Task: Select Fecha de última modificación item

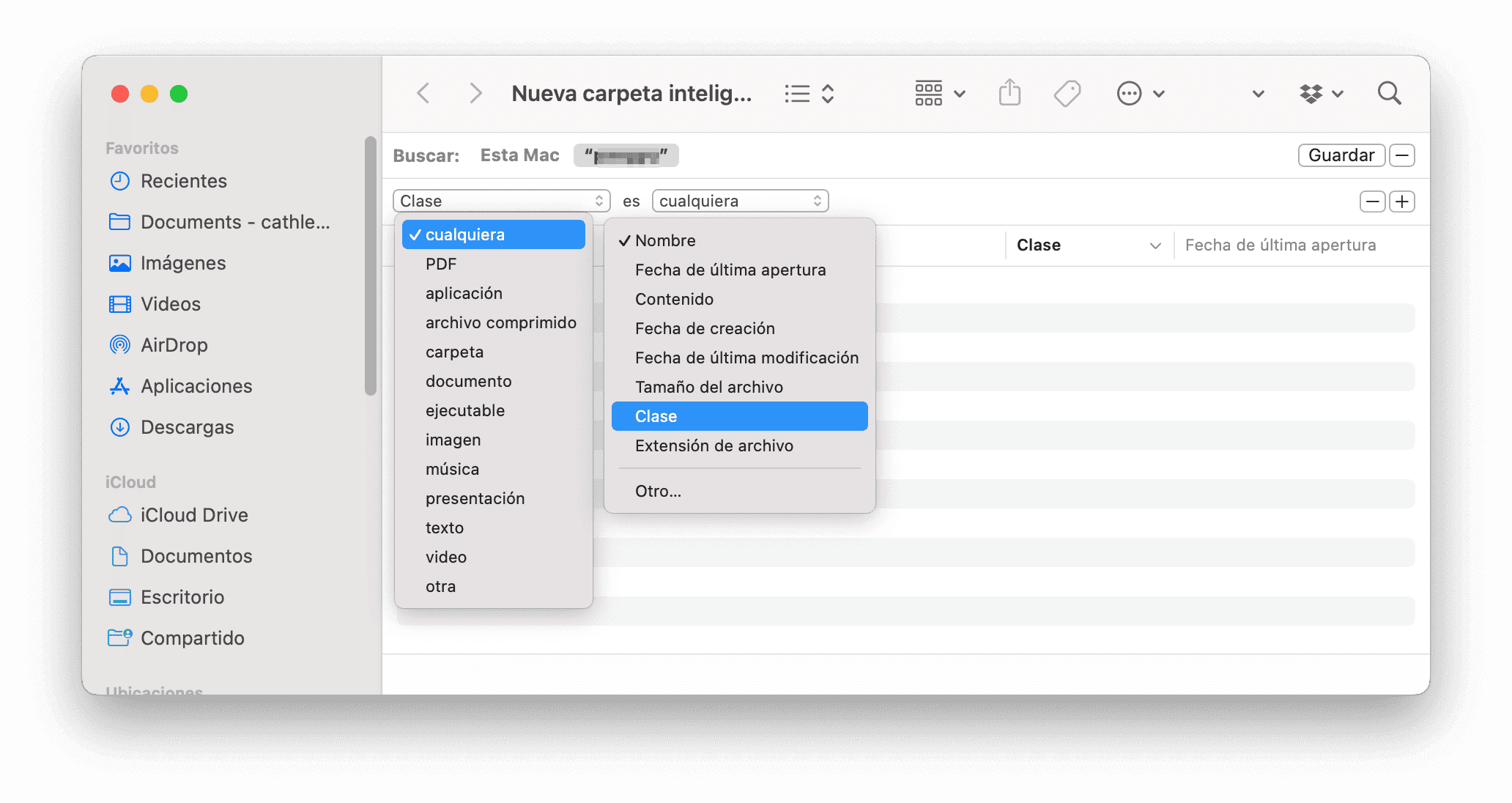Action: coord(740,358)
